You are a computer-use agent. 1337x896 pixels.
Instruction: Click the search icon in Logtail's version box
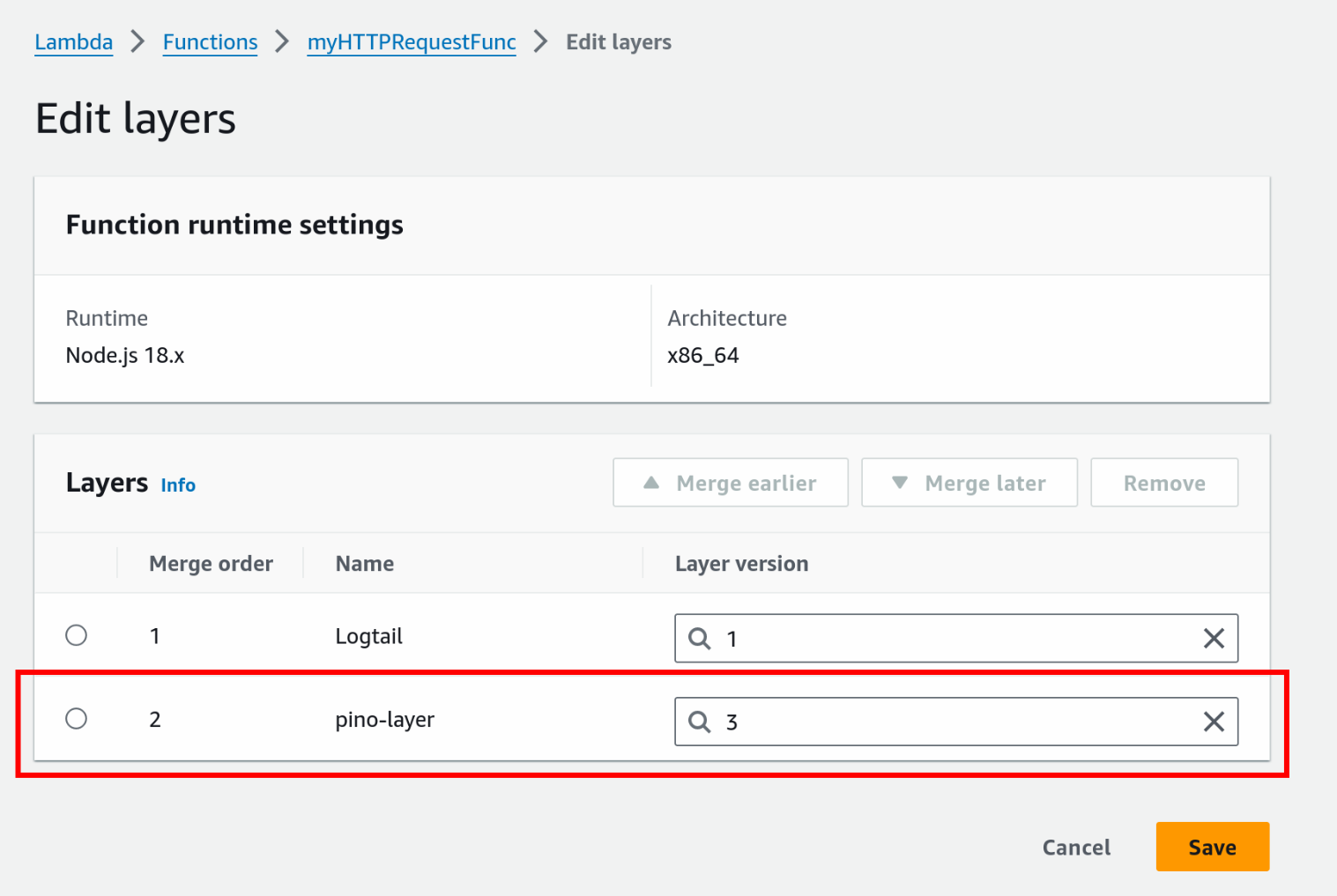[x=699, y=639]
